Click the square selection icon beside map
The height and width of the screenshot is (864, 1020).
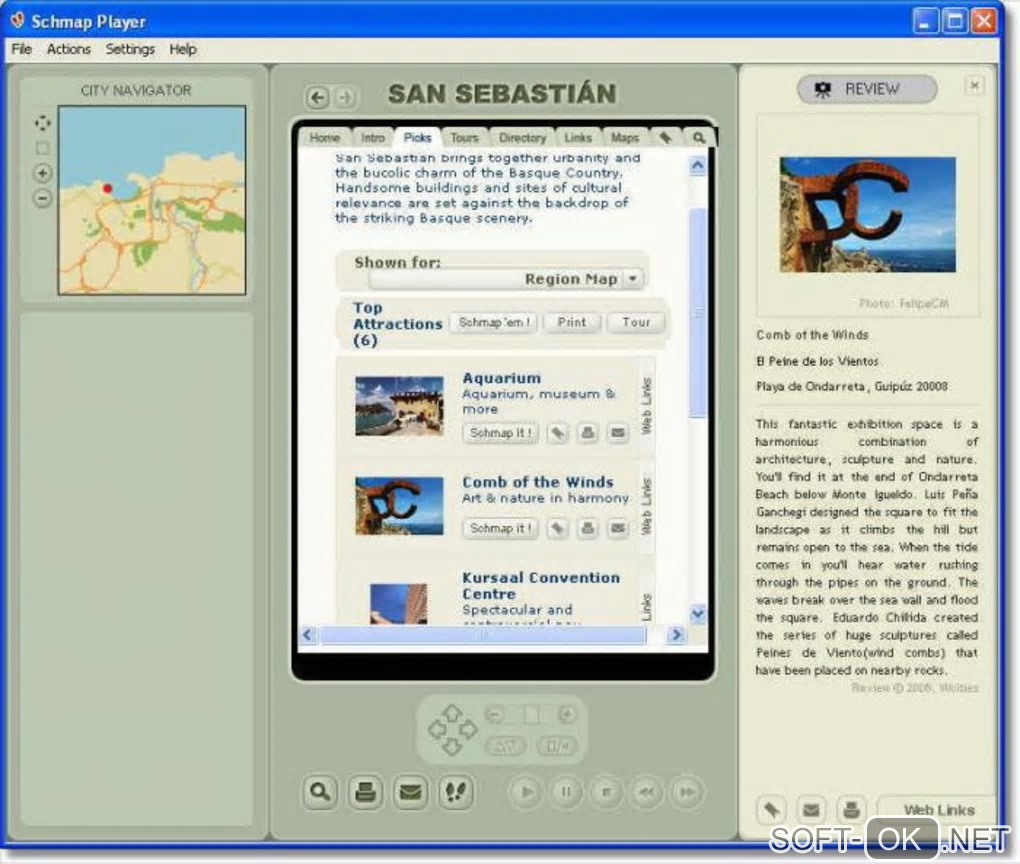(42, 148)
